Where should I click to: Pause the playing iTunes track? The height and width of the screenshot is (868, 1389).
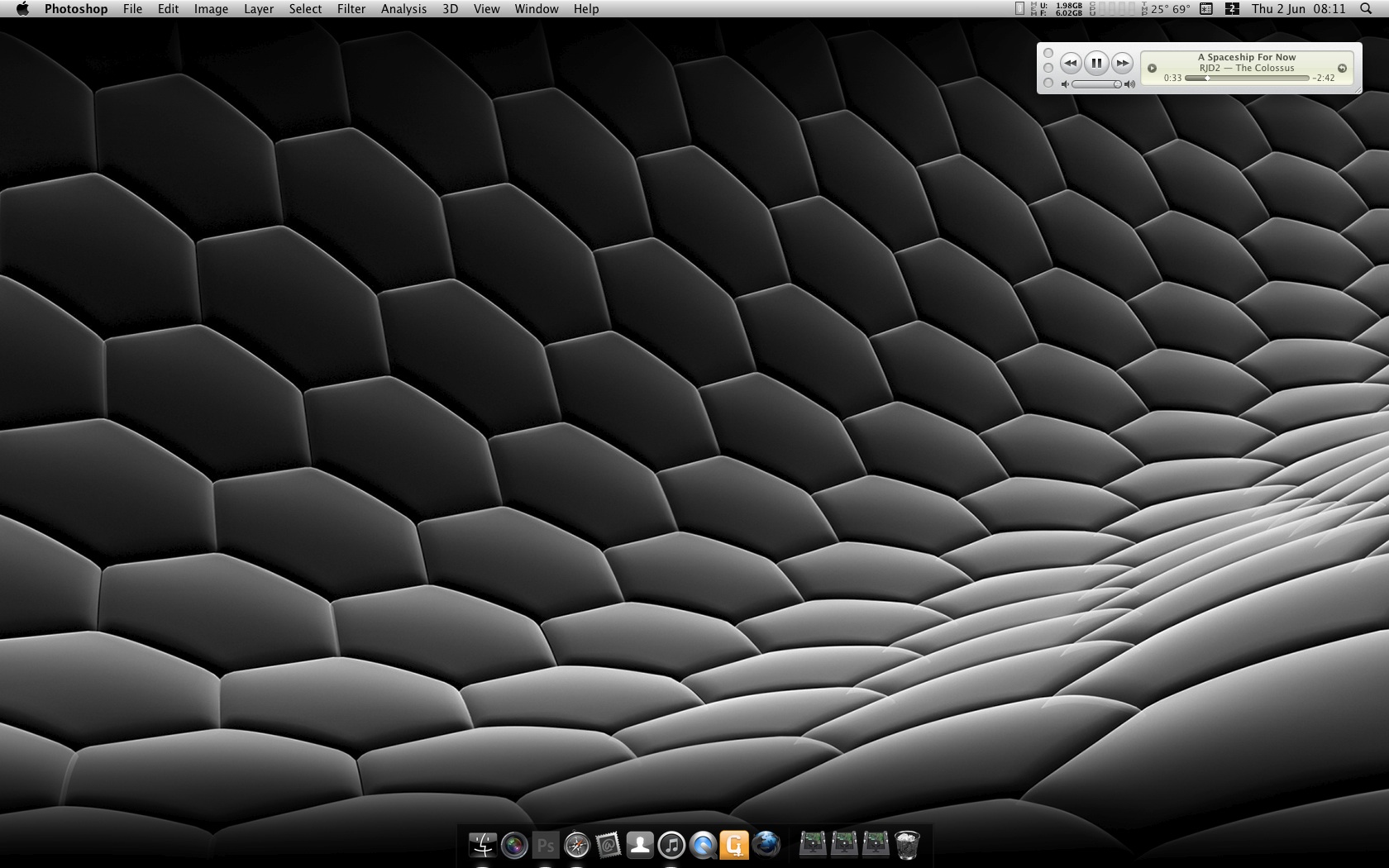pyautogui.click(x=1095, y=63)
